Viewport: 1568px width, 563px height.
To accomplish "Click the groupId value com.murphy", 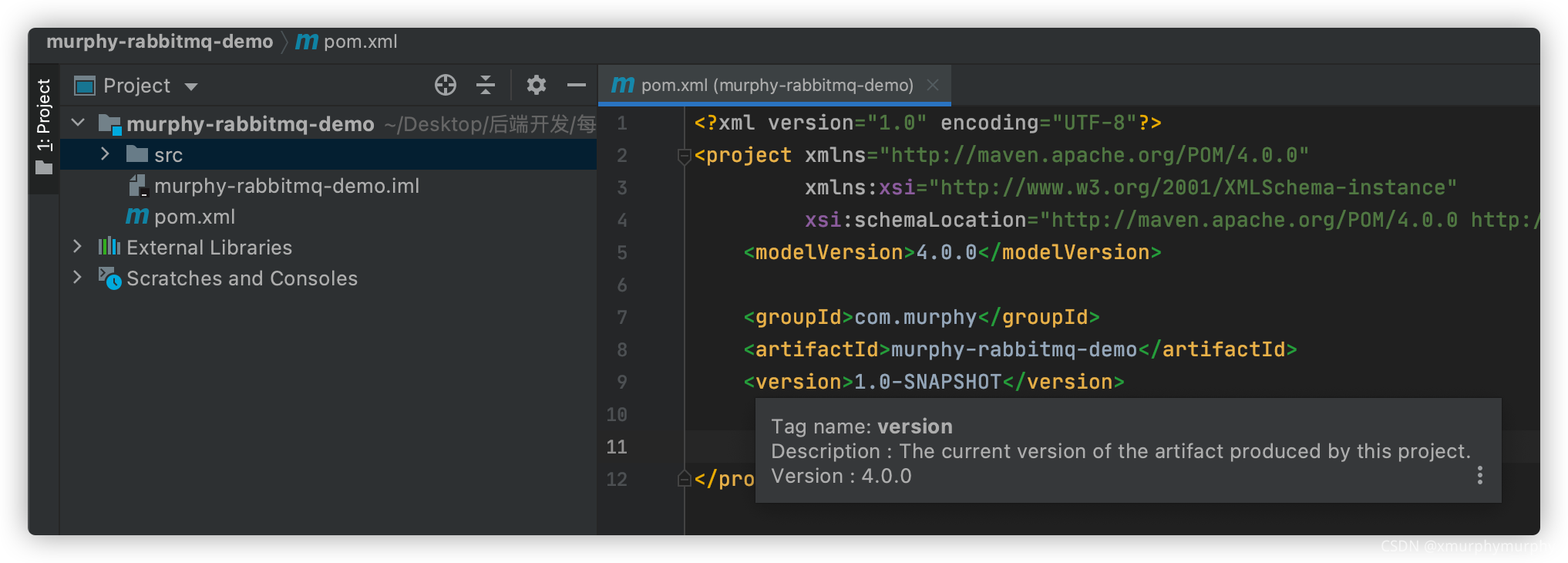I will (x=916, y=317).
